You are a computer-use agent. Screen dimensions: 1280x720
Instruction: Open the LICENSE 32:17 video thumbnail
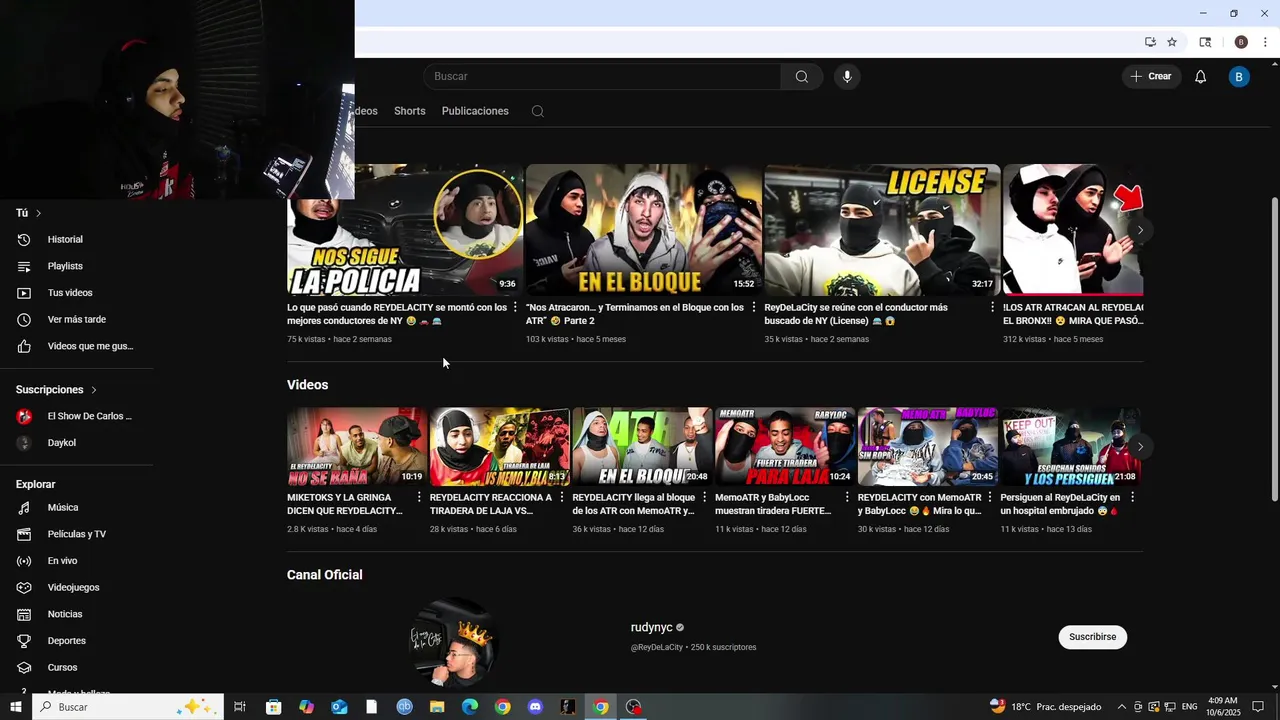tap(882, 230)
